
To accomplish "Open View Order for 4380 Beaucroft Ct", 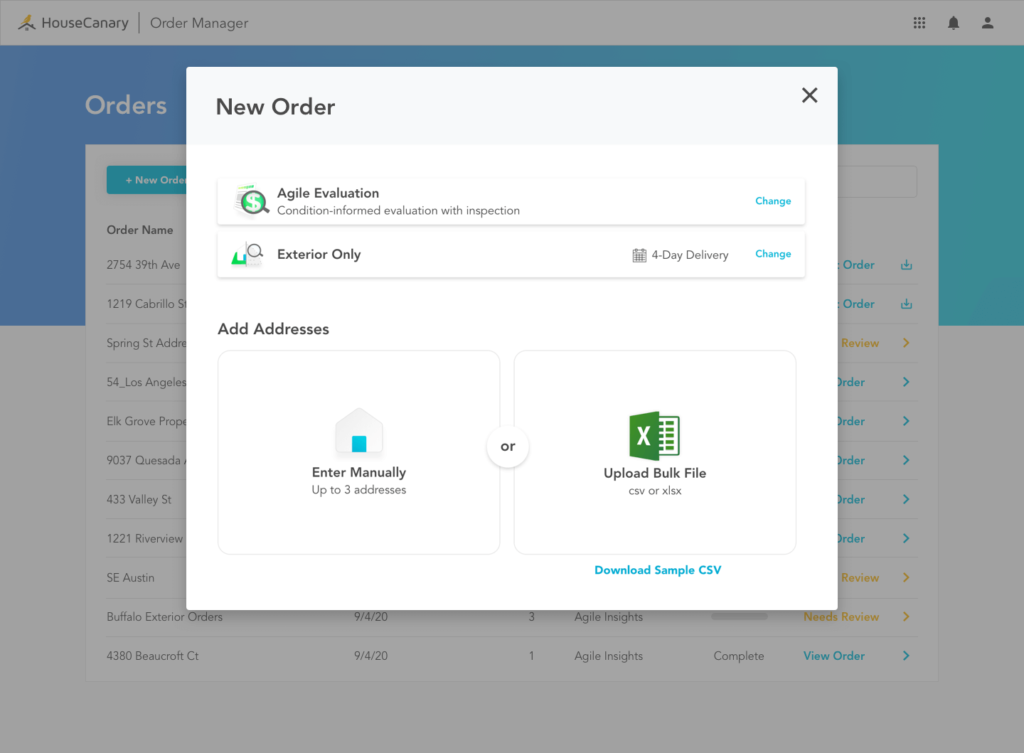I will (x=833, y=656).
